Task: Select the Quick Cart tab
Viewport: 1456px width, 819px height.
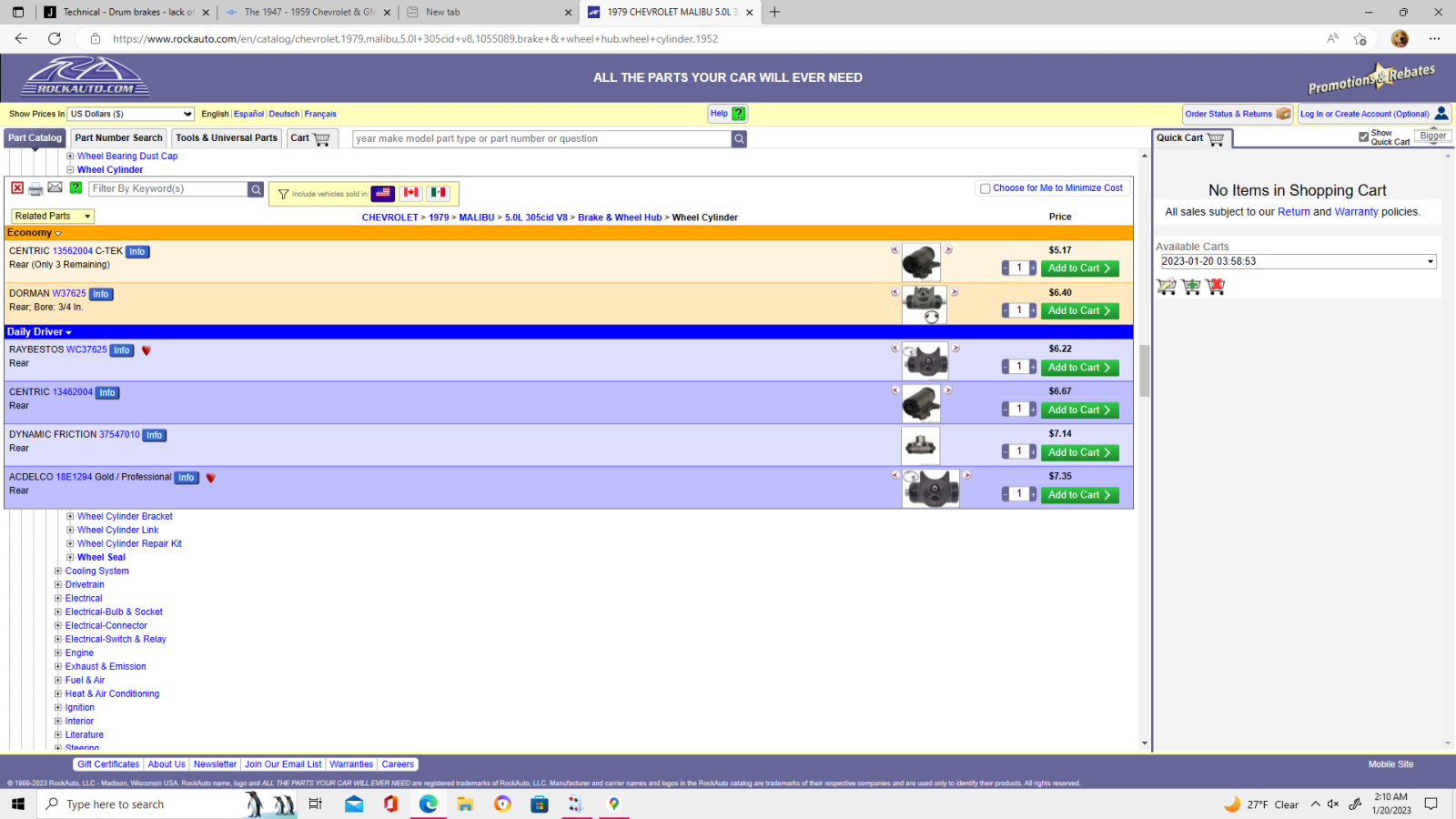Action: tap(1192, 138)
